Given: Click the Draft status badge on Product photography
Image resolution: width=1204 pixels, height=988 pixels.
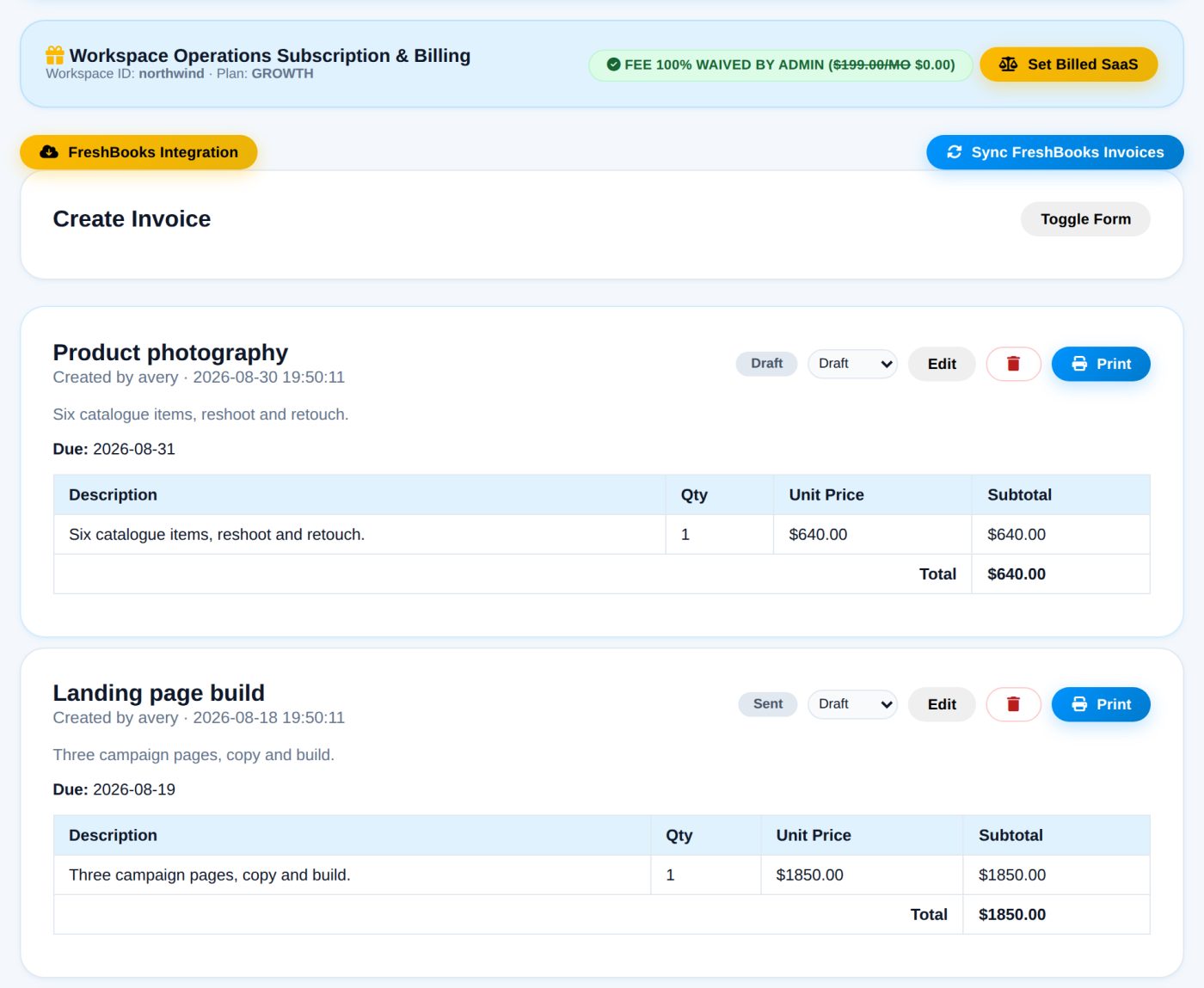Looking at the screenshot, I should click(x=766, y=364).
